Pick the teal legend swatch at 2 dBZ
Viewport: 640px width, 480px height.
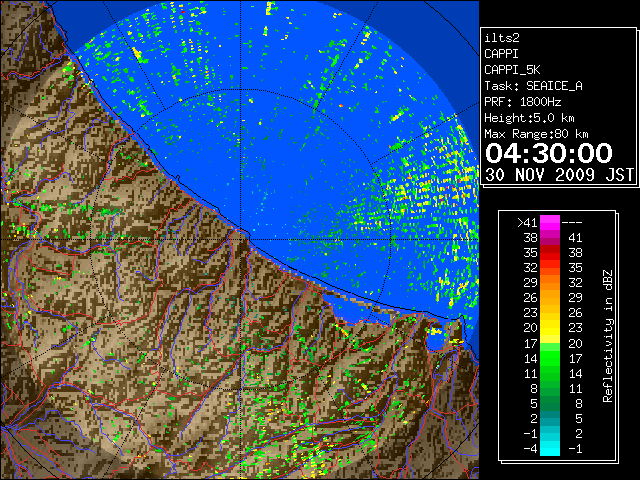[550, 418]
